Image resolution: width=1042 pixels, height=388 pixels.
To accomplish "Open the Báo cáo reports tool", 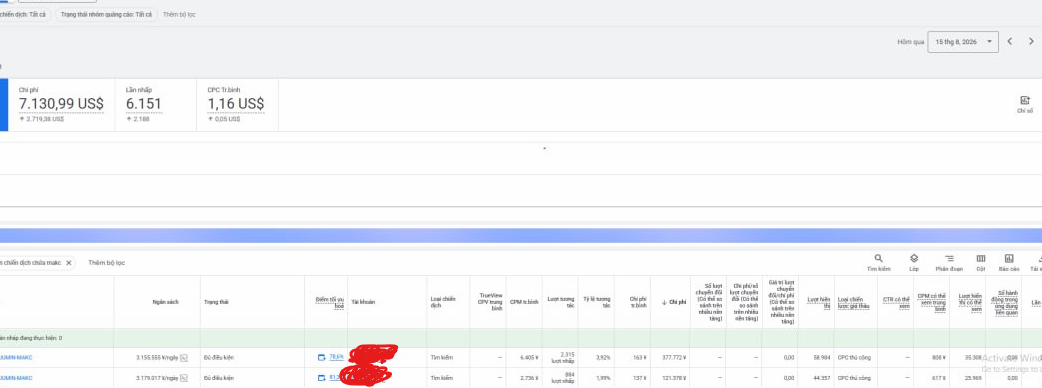I will (1009, 262).
